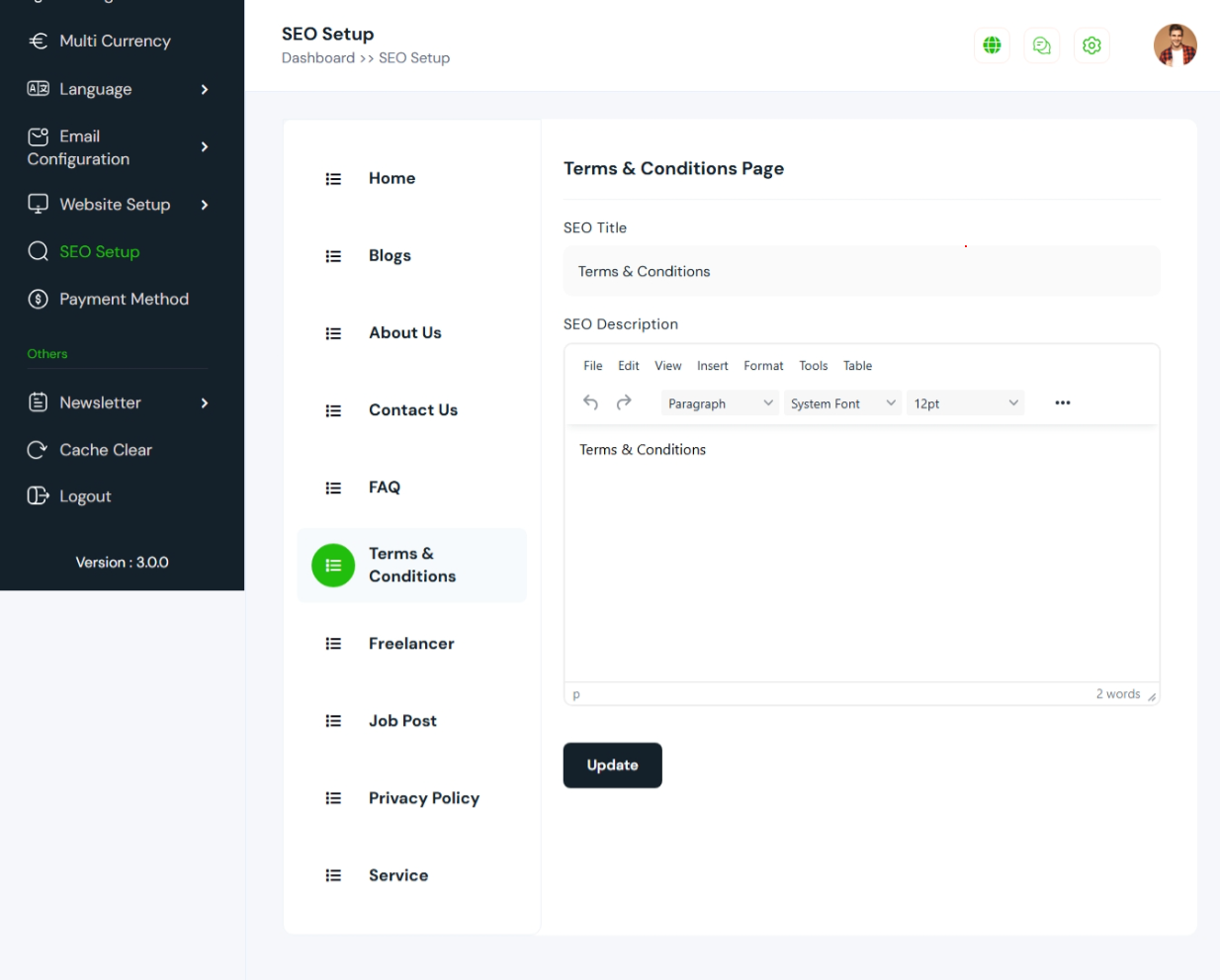Click the globe icon in header
Viewport: 1220px width, 980px height.
pos(992,45)
